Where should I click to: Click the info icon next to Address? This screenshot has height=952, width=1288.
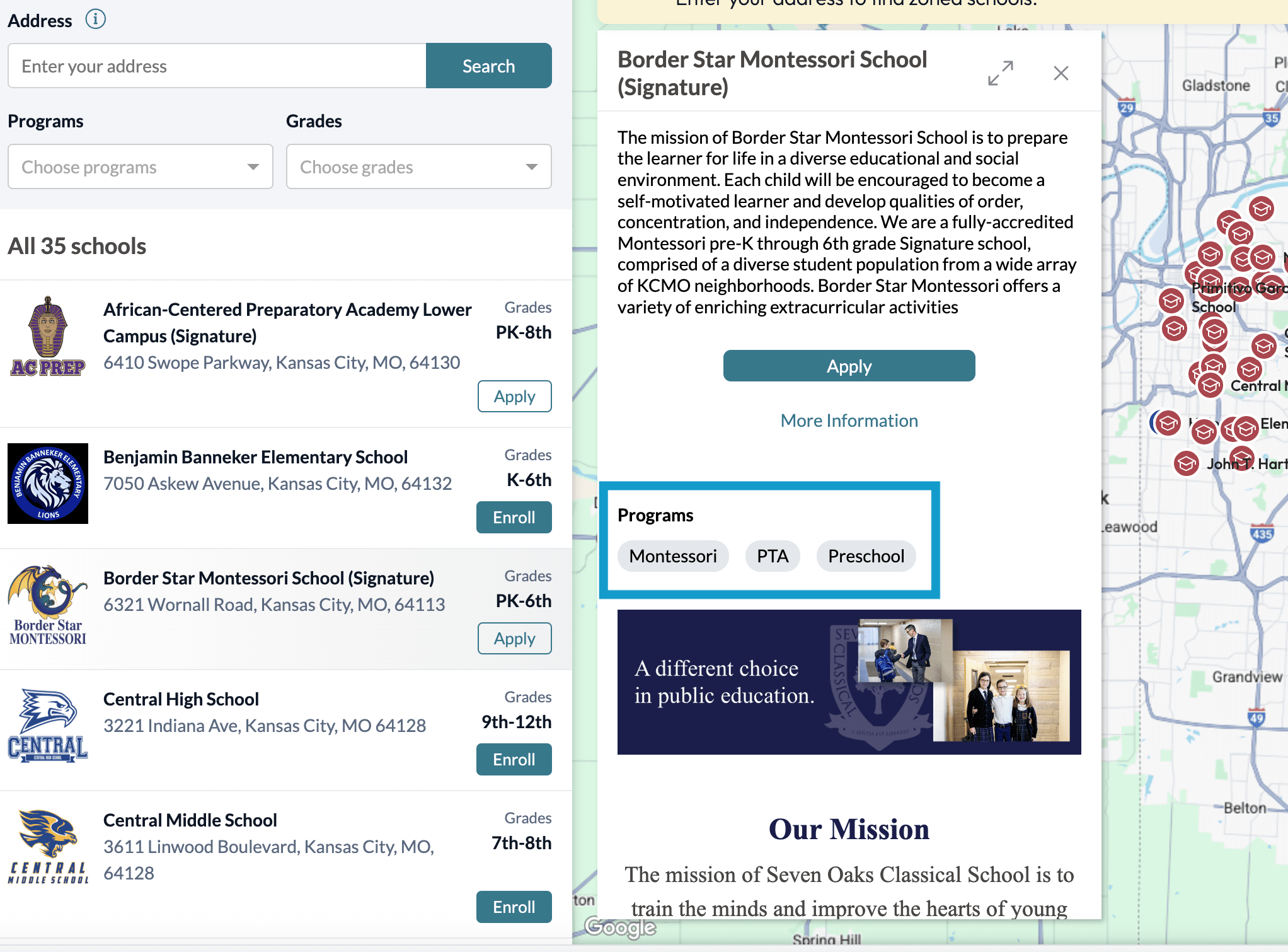click(96, 19)
